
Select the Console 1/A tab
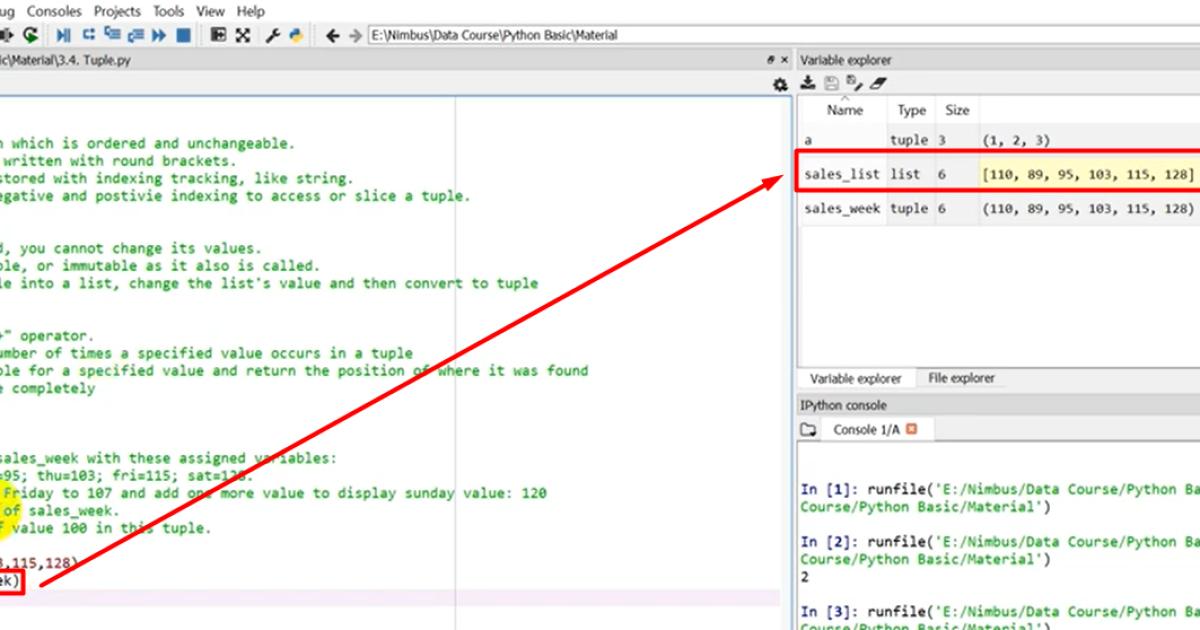[866, 429]
